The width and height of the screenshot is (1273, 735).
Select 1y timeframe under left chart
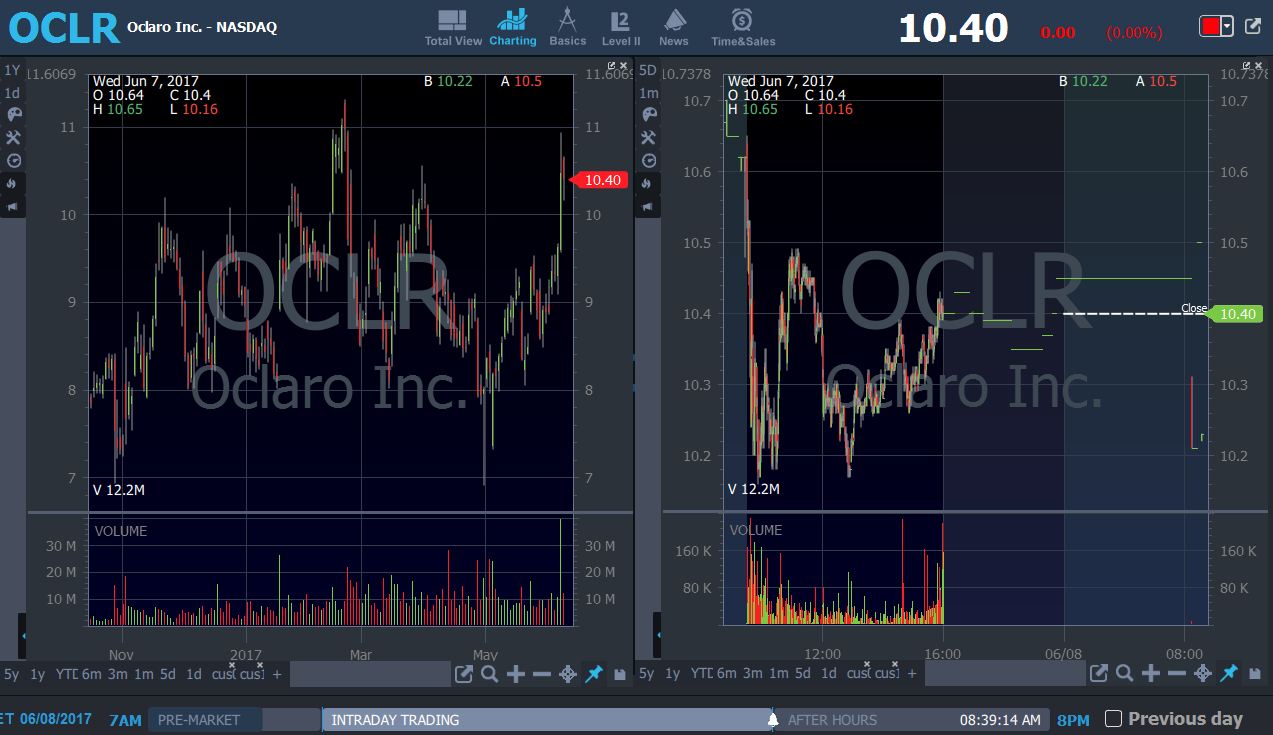pos(37,674)
